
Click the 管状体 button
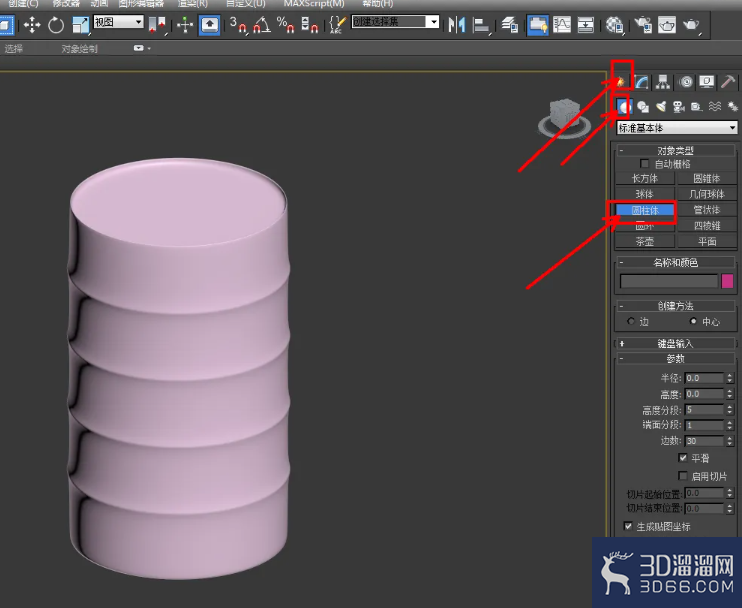707,210
